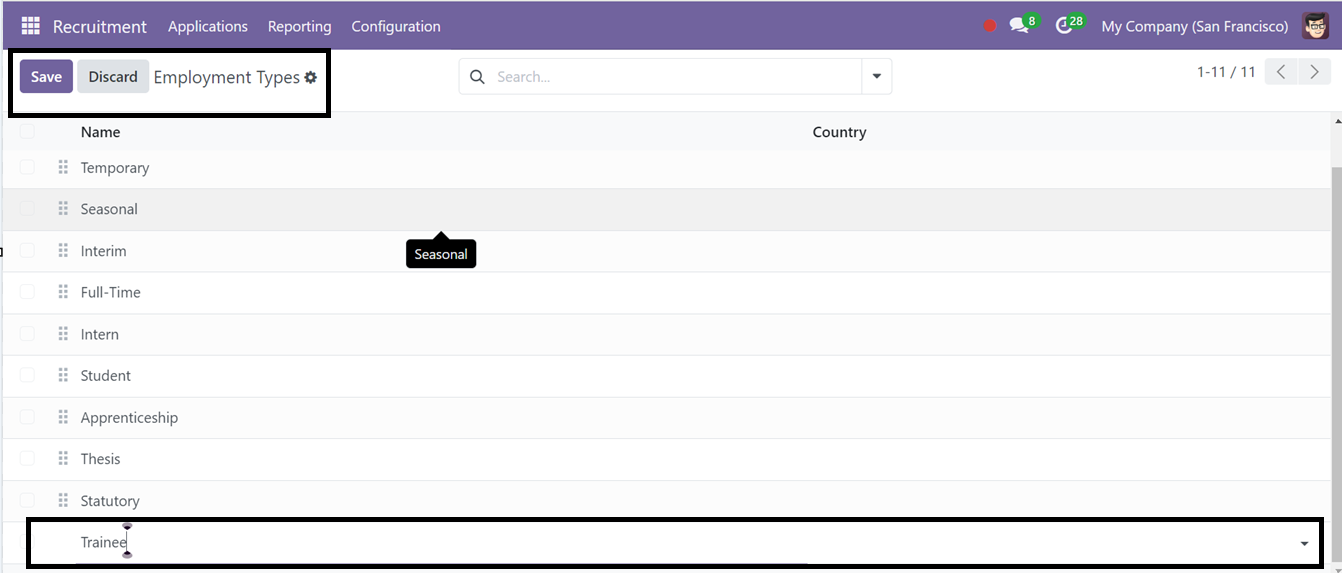Open the apps grid menu icon
The image size is (1342, 573).
[x=30, y=26]
